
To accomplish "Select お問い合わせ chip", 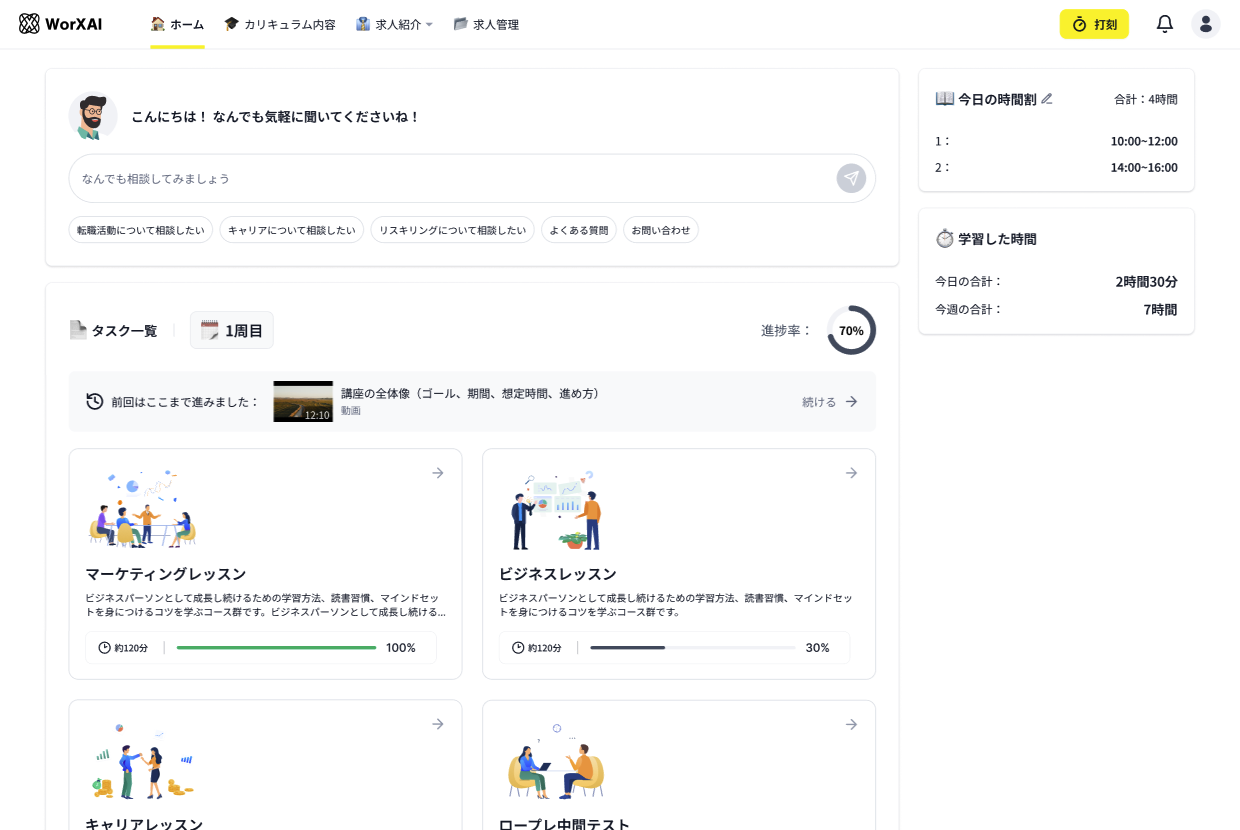I will tap(661, 230).
